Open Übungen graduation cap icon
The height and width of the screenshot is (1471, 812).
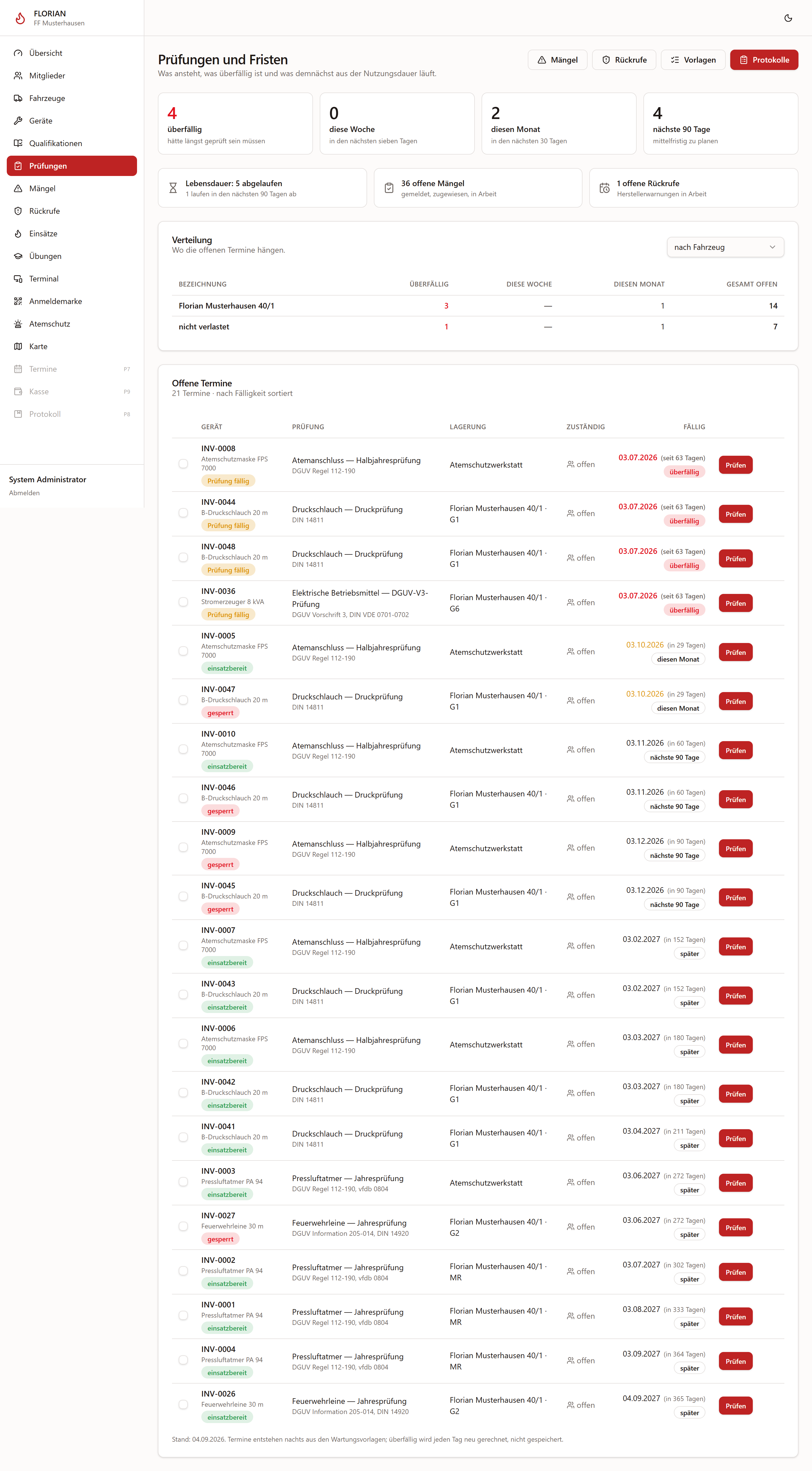click(x=18, y=256)
